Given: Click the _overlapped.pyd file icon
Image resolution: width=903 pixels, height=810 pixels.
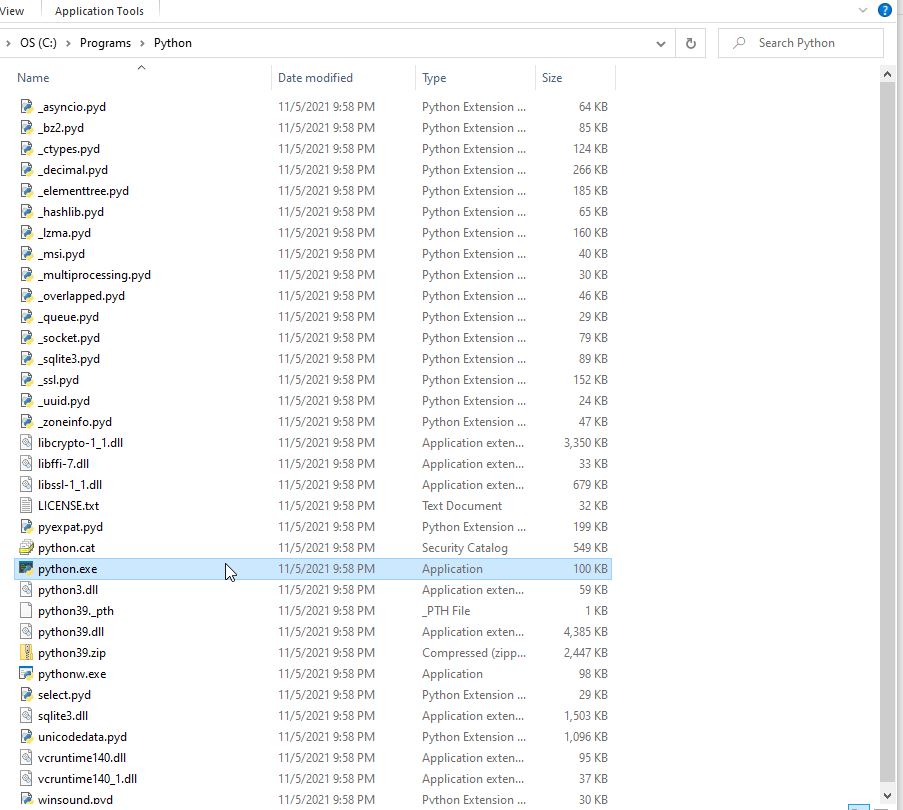Looking at the screenshot, I should [26, 295].
